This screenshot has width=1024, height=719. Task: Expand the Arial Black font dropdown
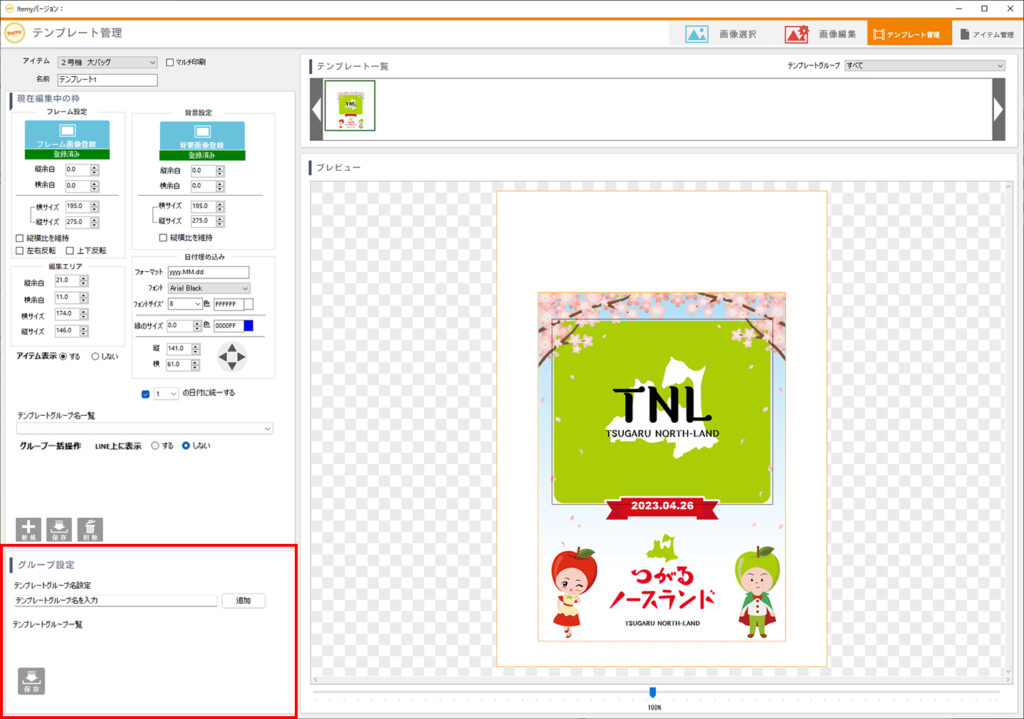(x=209, y=288)
